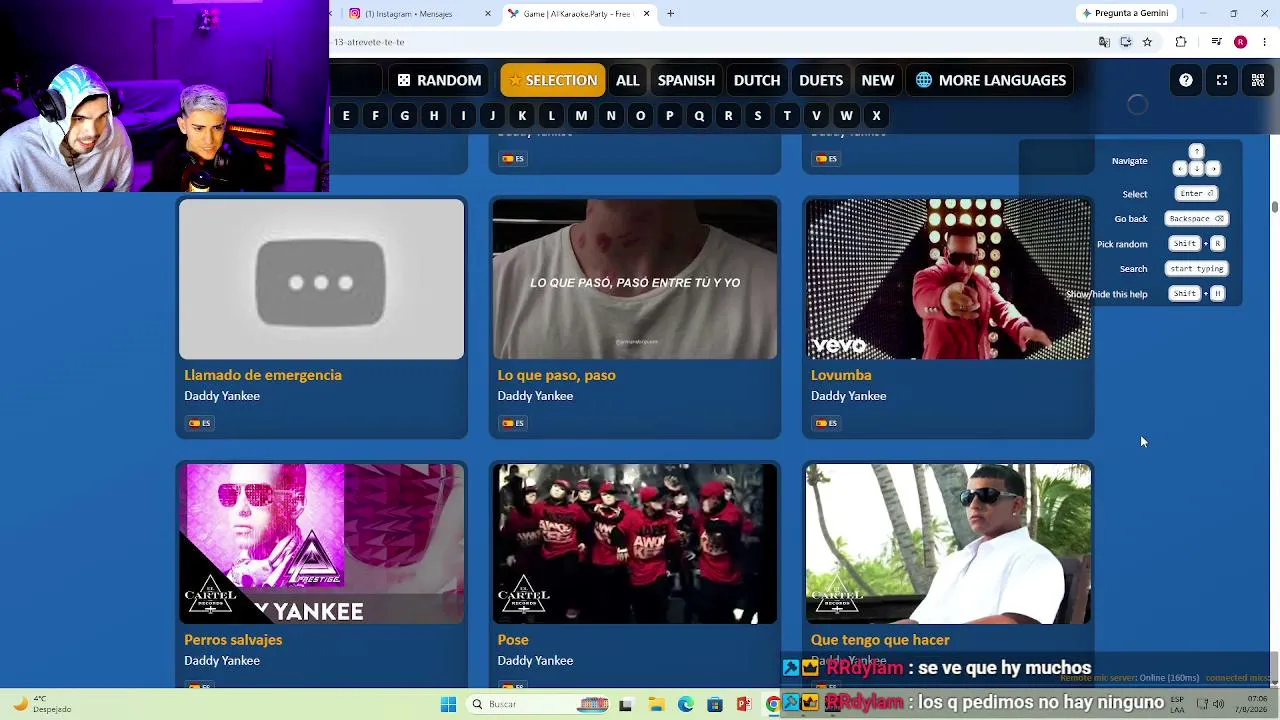Open Que tengo que hacer thumbnail
The height and width of the screenshot is (720, 1280).
(x=948, y=544)
